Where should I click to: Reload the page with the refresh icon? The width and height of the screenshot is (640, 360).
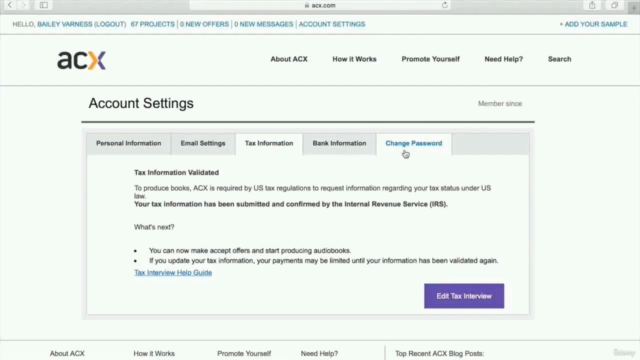pos(445,5)
